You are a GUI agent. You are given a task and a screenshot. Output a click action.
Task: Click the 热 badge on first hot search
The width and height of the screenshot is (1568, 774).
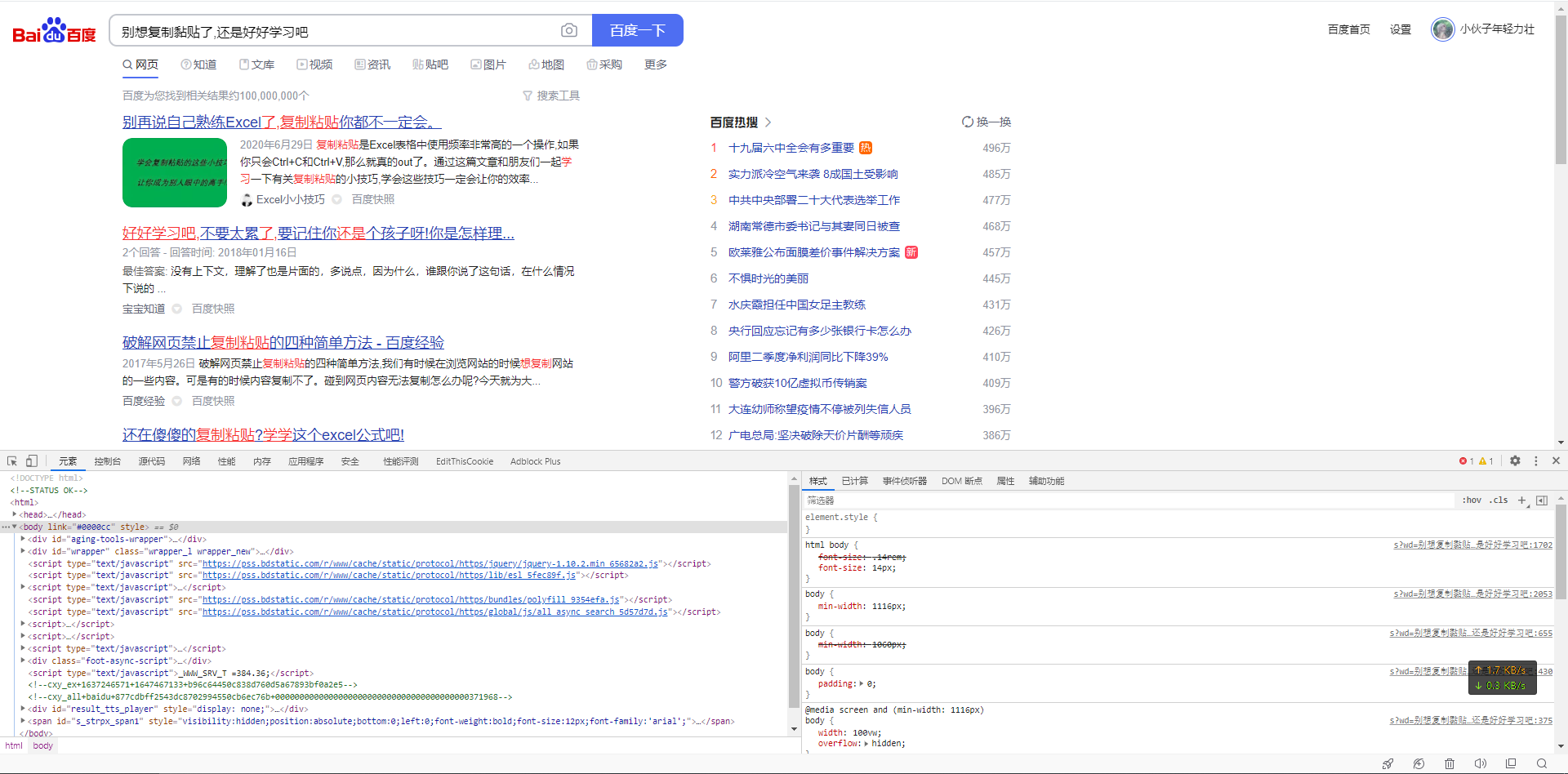pyautogui.click(x=866, y=148)
